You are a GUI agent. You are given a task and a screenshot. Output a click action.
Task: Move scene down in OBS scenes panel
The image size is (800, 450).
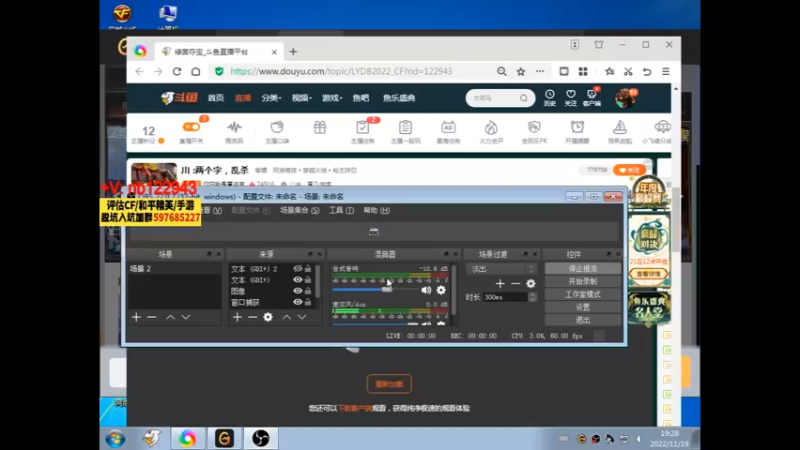pyautogui.click(x=186, y=317)
